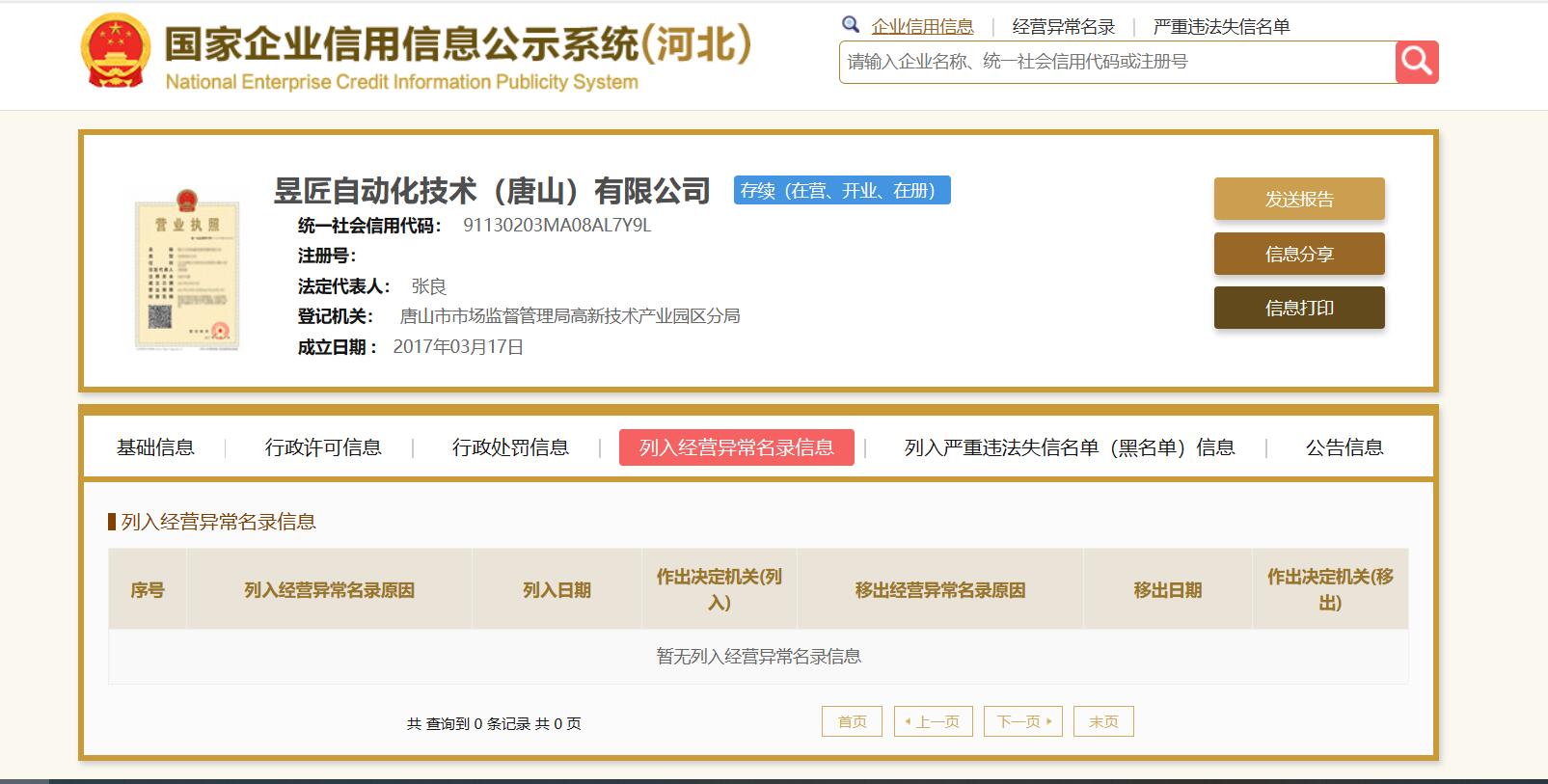Click the 作出决定机关(移出) column header

(x=1330, y=589)
